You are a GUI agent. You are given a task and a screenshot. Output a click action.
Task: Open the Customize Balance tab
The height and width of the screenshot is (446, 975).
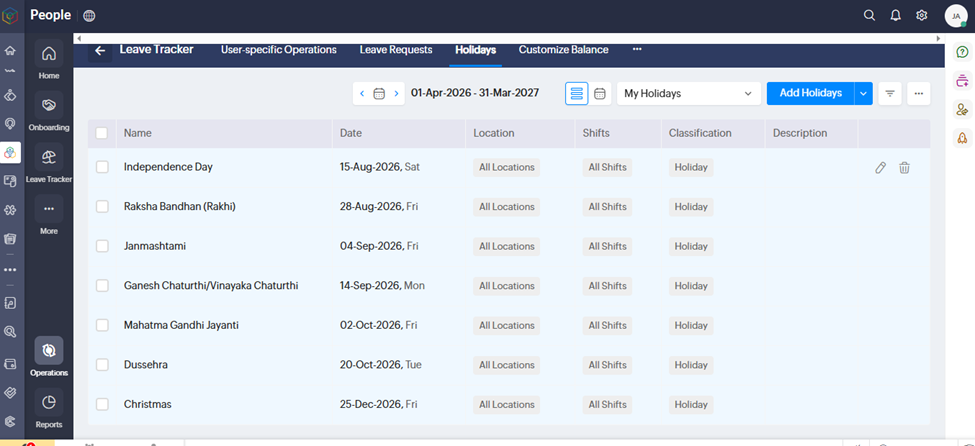tap(563, 50)
